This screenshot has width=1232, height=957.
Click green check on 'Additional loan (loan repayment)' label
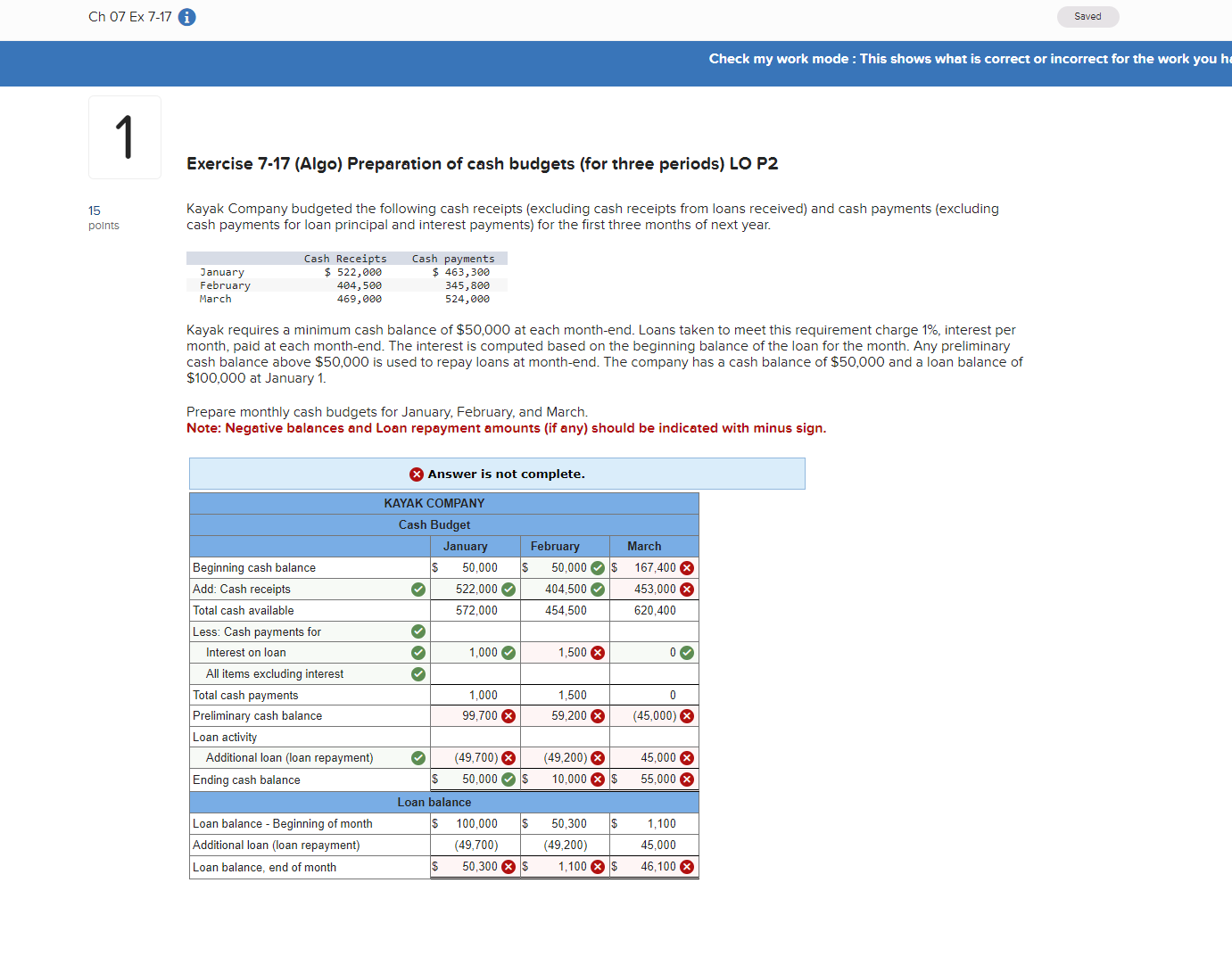(x=418, y=758)
